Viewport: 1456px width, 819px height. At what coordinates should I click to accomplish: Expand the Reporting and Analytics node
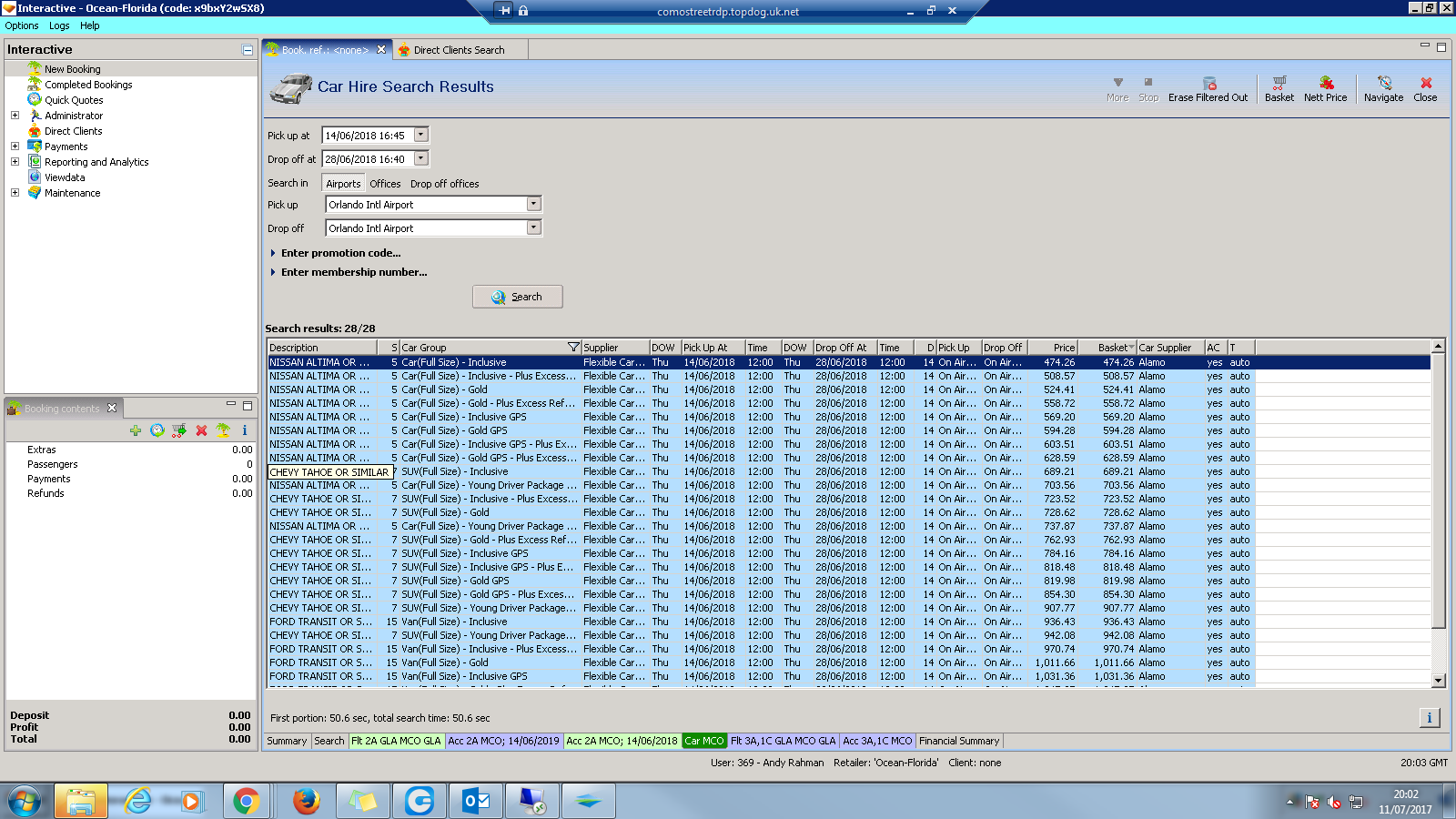[15, 162]
